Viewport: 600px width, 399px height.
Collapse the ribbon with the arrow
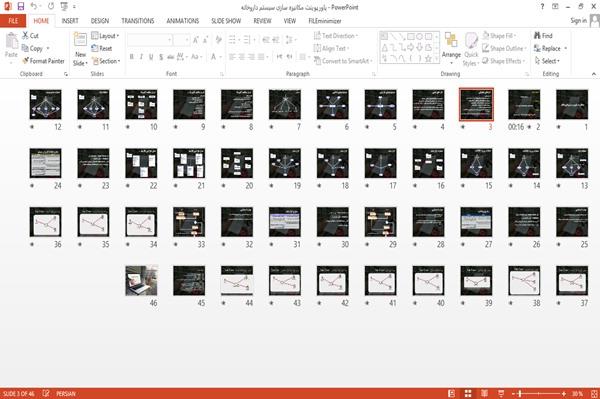[593, 74]
